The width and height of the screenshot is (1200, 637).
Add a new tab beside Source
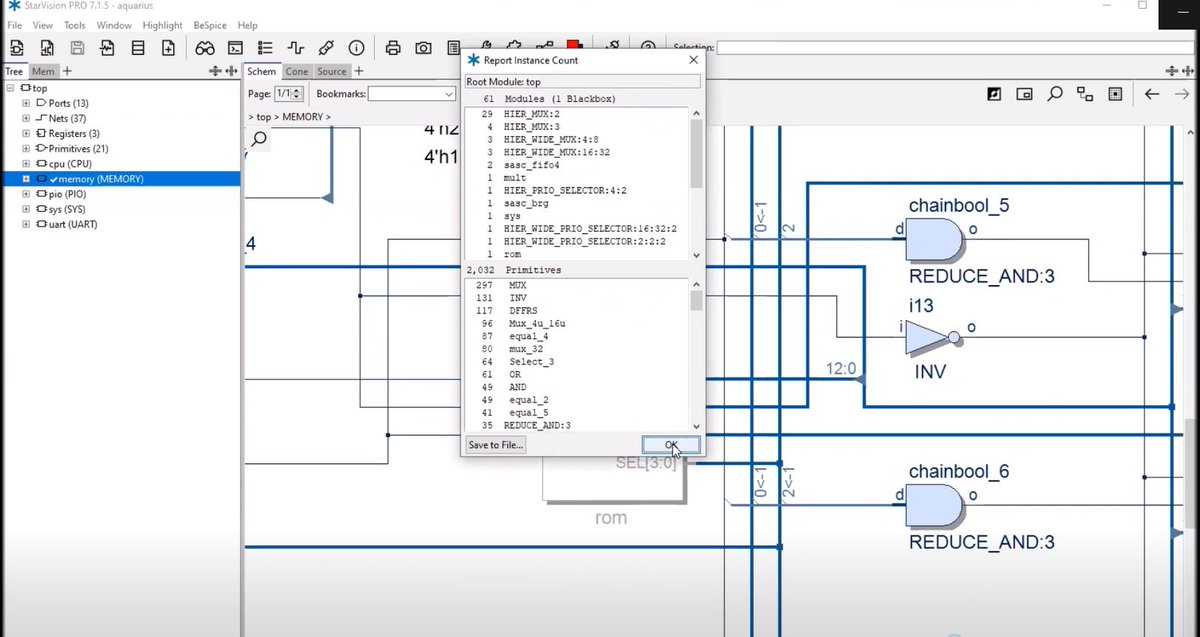point(359,71)
